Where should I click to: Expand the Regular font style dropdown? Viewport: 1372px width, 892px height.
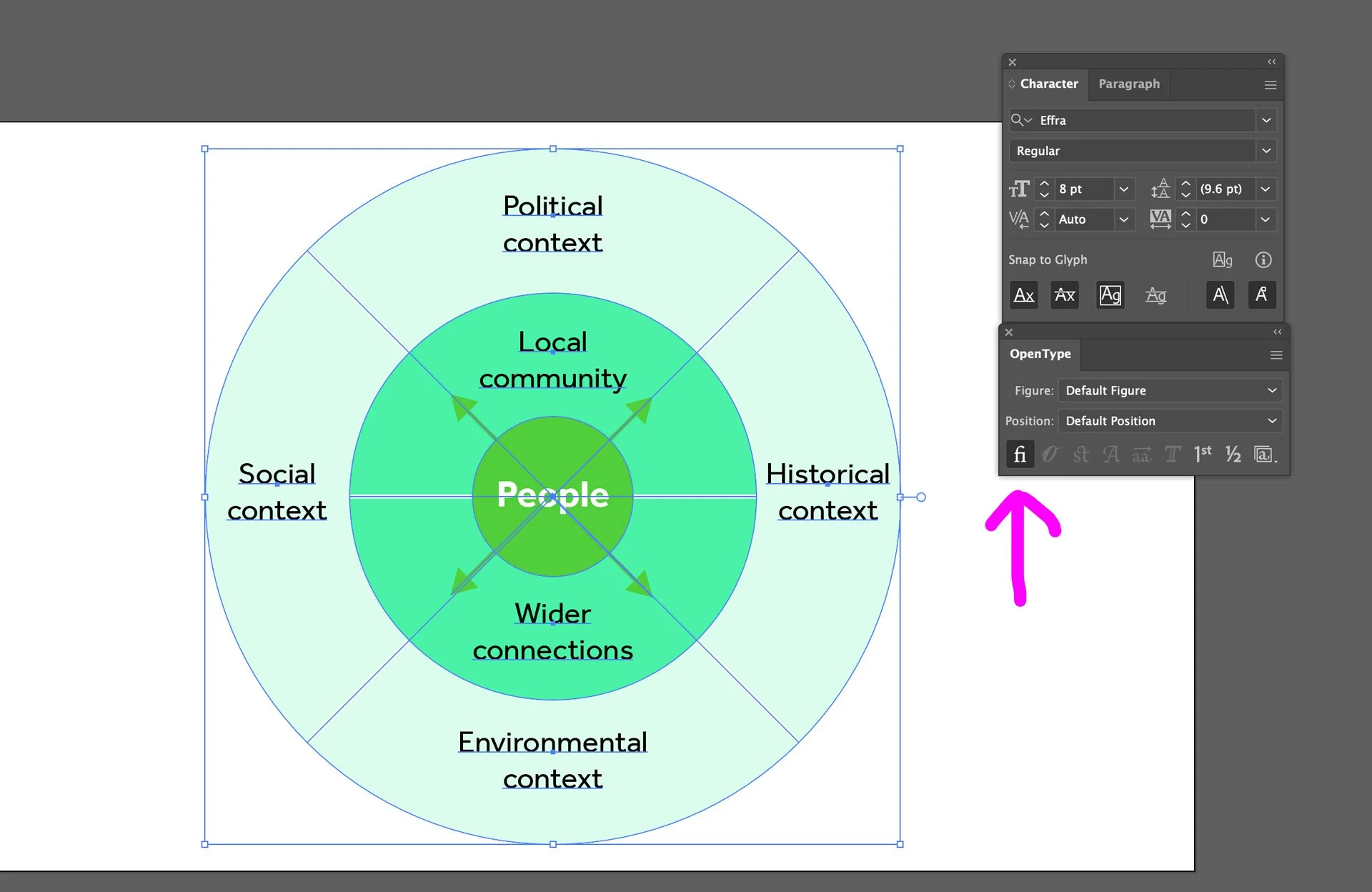(x=1266, y=151)
